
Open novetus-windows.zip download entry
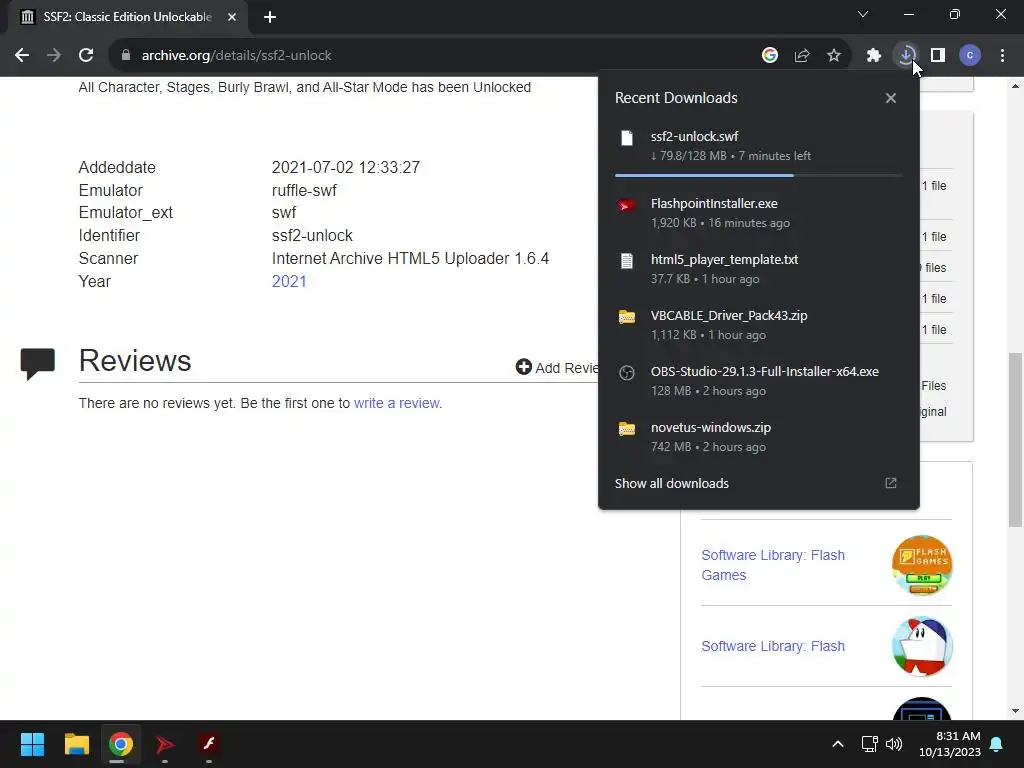[759, 438]
